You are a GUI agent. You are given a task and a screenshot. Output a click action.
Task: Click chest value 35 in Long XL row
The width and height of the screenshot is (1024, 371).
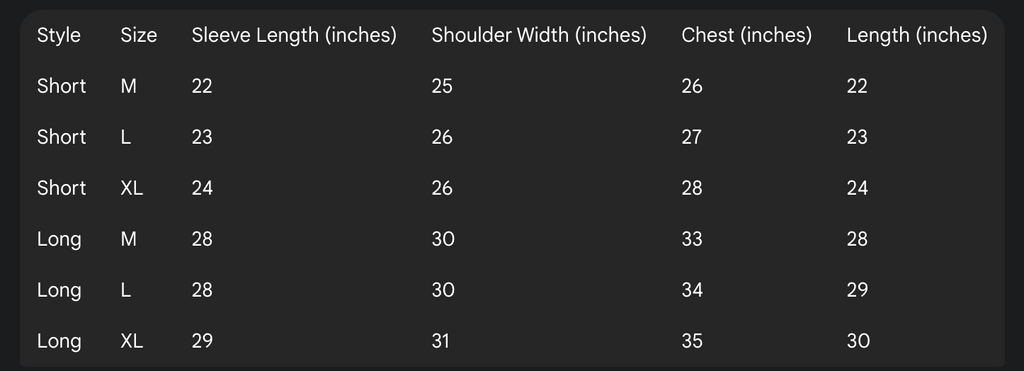click(x=692, y=341)
